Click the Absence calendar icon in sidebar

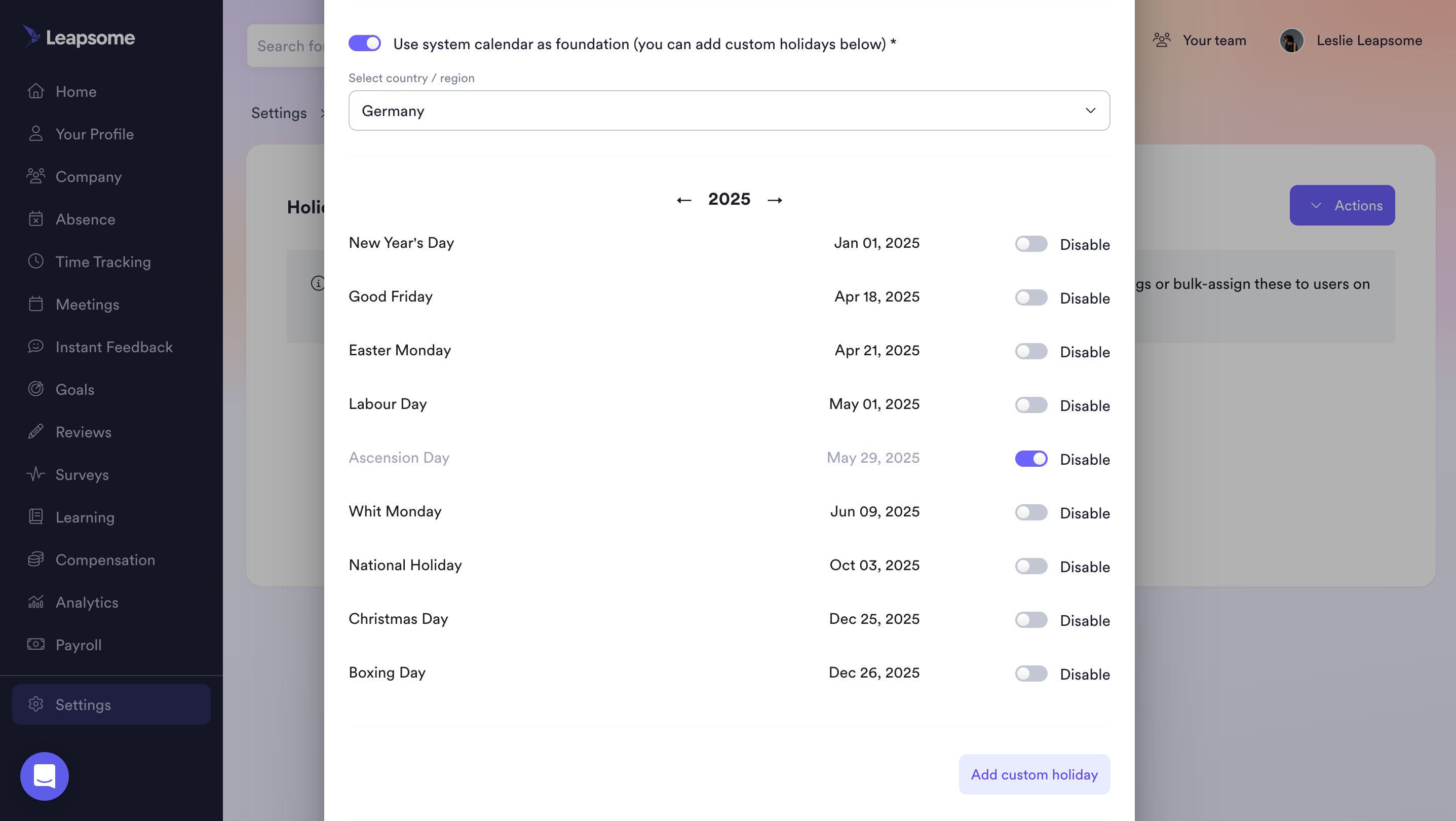(x=35, y=219)
